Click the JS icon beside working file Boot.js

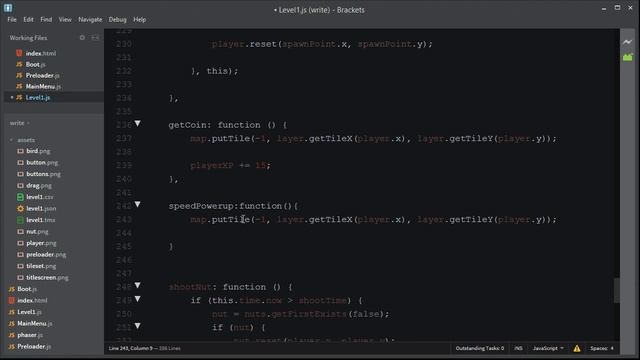point(19,64)
